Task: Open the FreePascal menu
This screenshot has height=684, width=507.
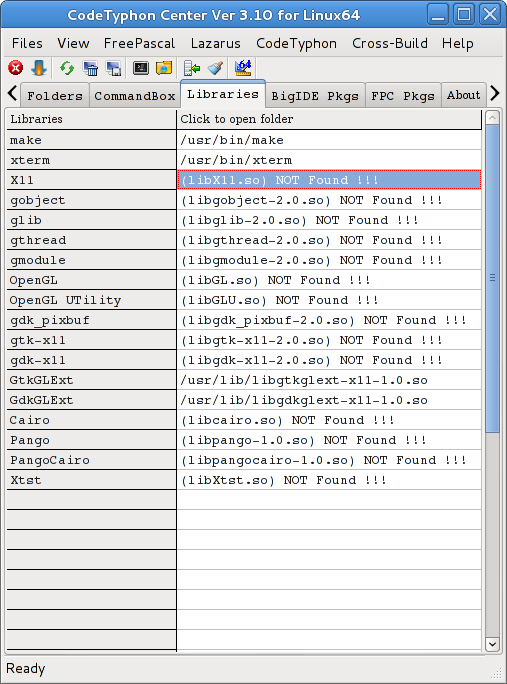Action: pos(139,43)
